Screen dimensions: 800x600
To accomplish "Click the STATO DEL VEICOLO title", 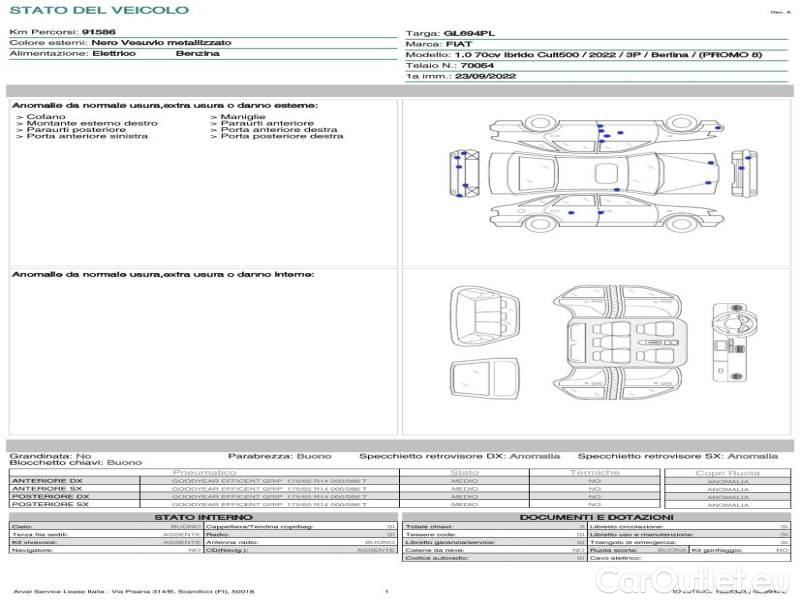I will pyautogui.click(x=98, y=10).
